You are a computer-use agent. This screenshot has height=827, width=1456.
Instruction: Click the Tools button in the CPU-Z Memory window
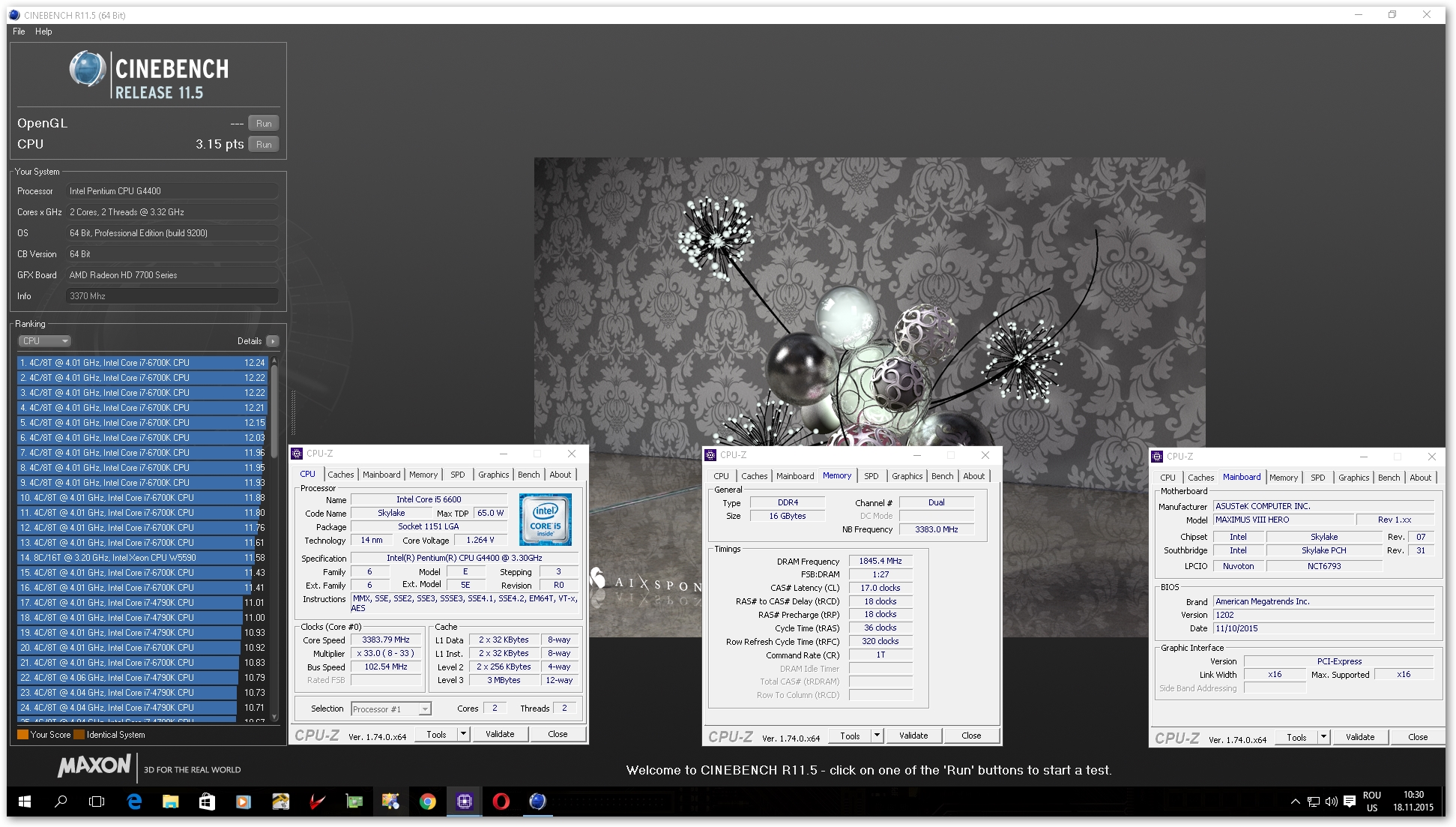point(850,736)
